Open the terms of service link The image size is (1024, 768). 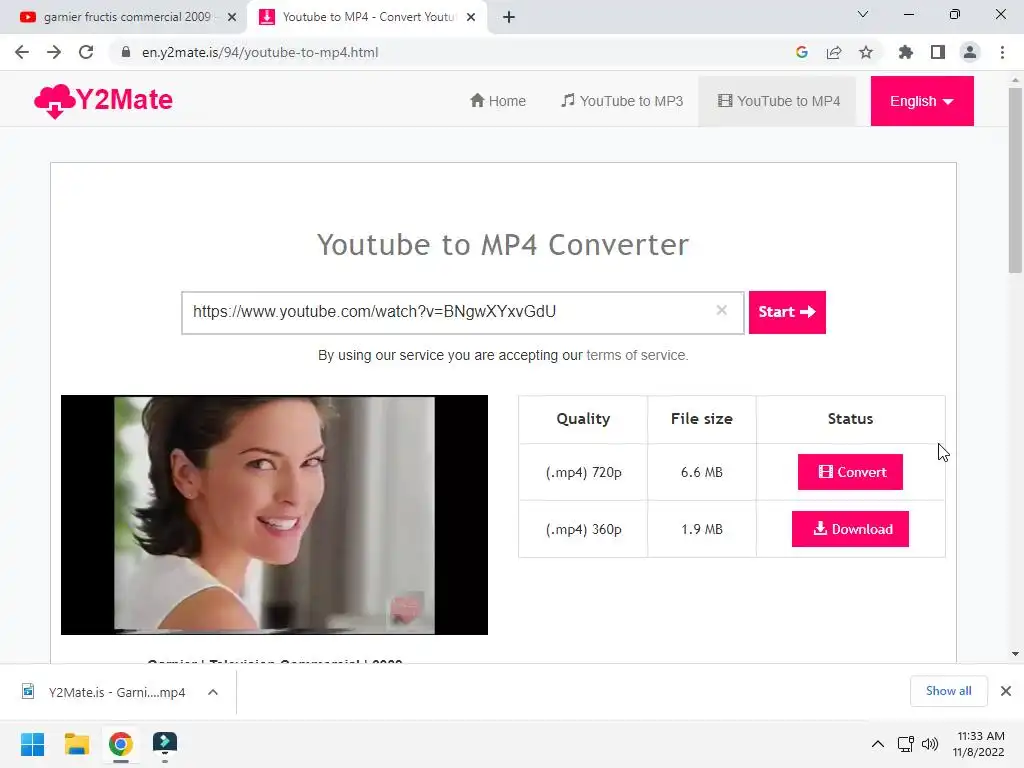point(636,355)
